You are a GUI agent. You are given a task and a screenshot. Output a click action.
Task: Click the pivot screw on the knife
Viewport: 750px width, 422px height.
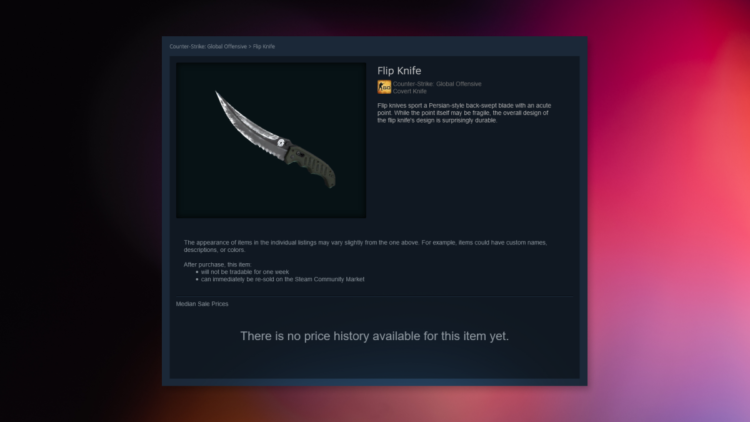click(281, 143)
